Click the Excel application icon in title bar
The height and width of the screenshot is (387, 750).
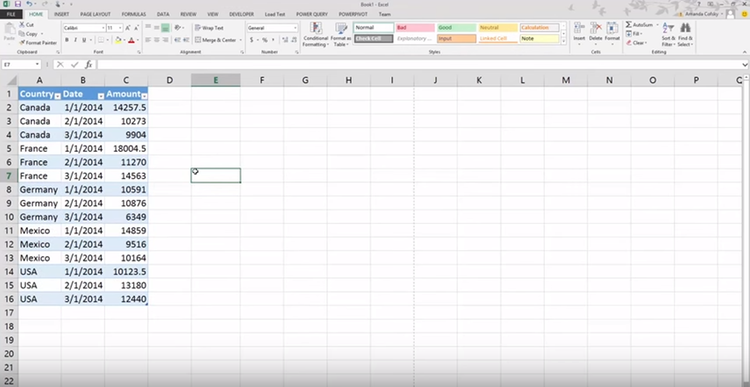pos(7,4)
